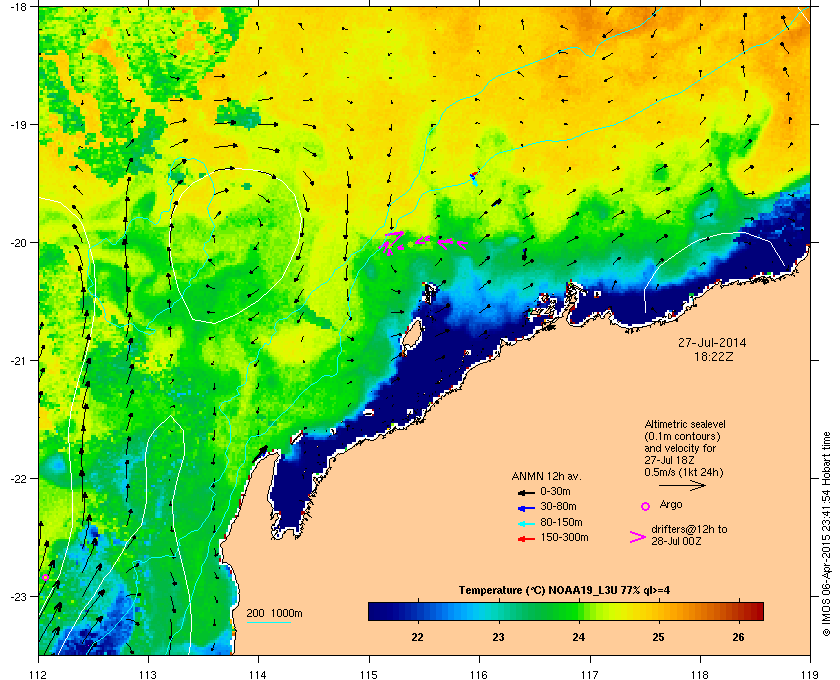Click longitude axis label 113
This screenshot has width=840, height=680.
[148, 674]
